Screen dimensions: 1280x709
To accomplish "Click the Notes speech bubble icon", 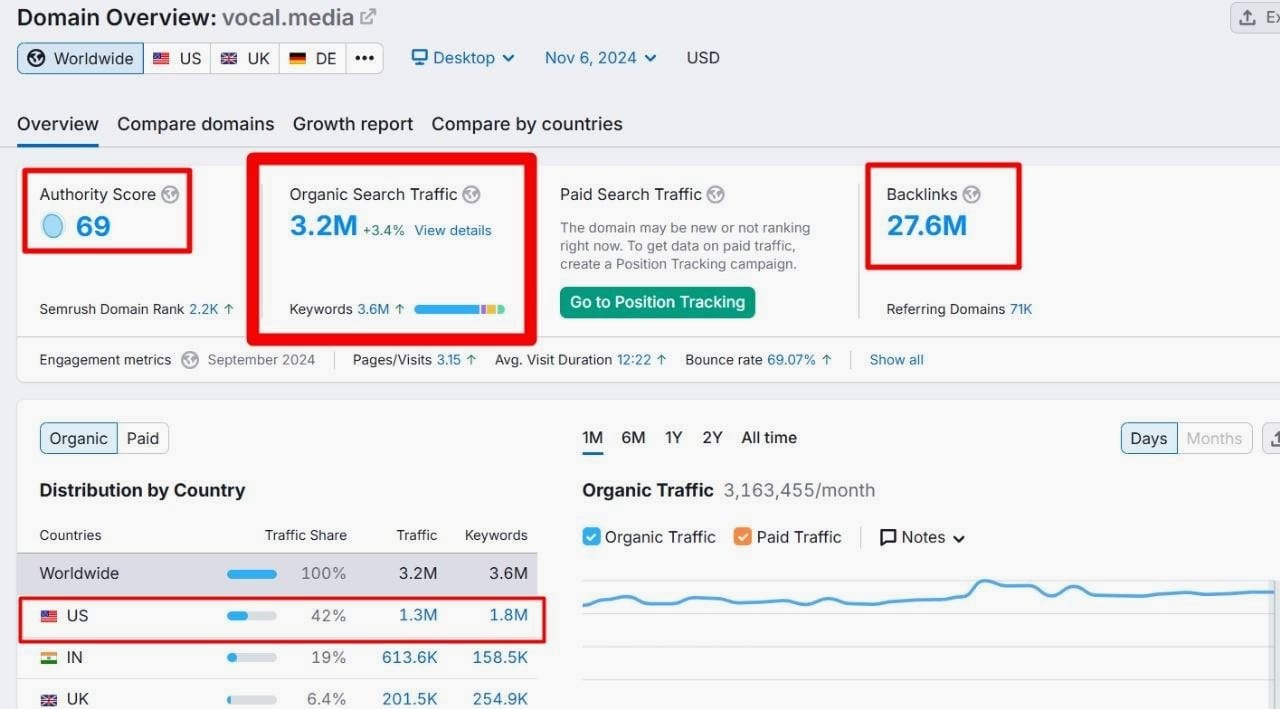I will 888,537.
